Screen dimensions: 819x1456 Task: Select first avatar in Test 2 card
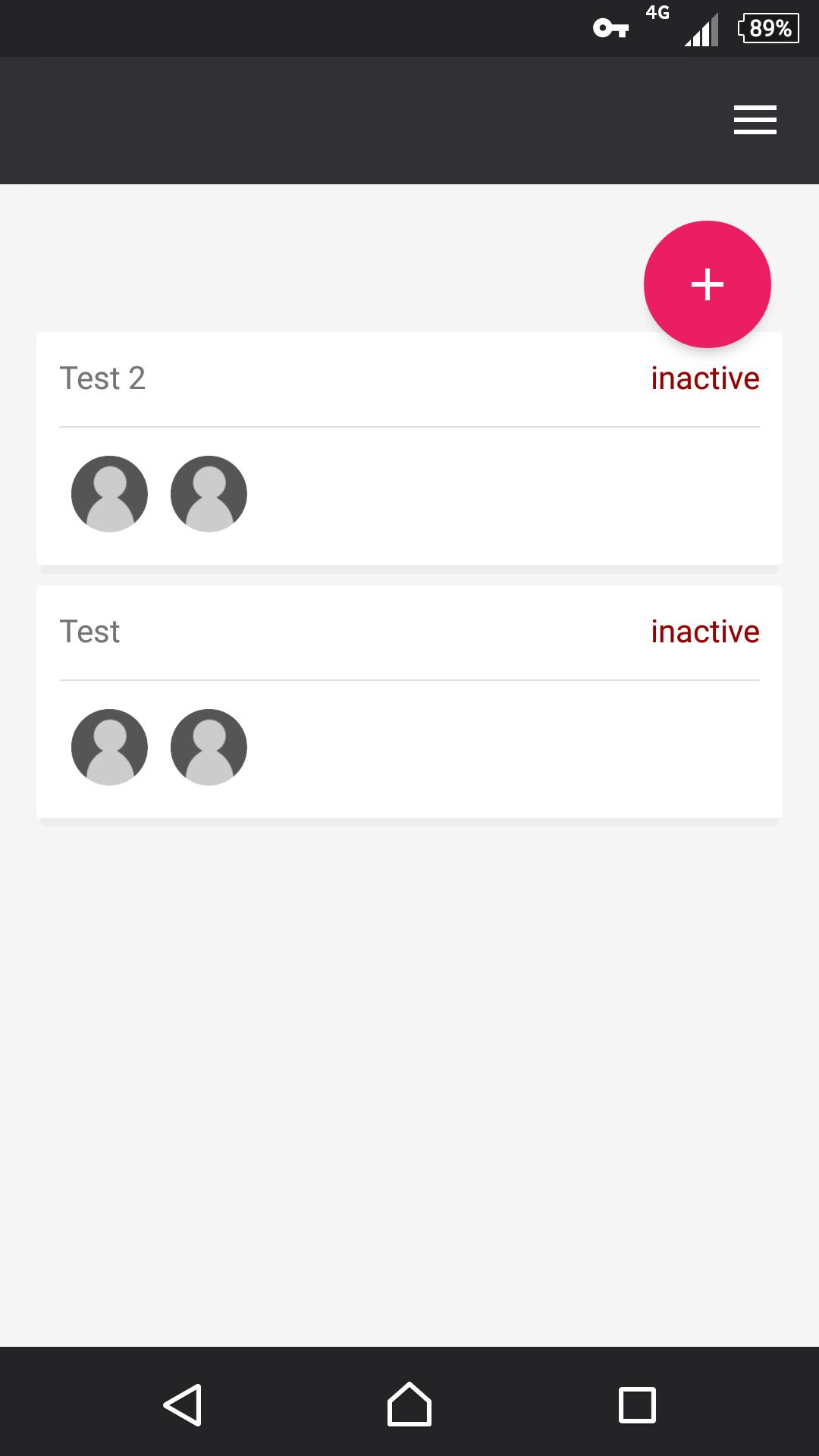109,494
